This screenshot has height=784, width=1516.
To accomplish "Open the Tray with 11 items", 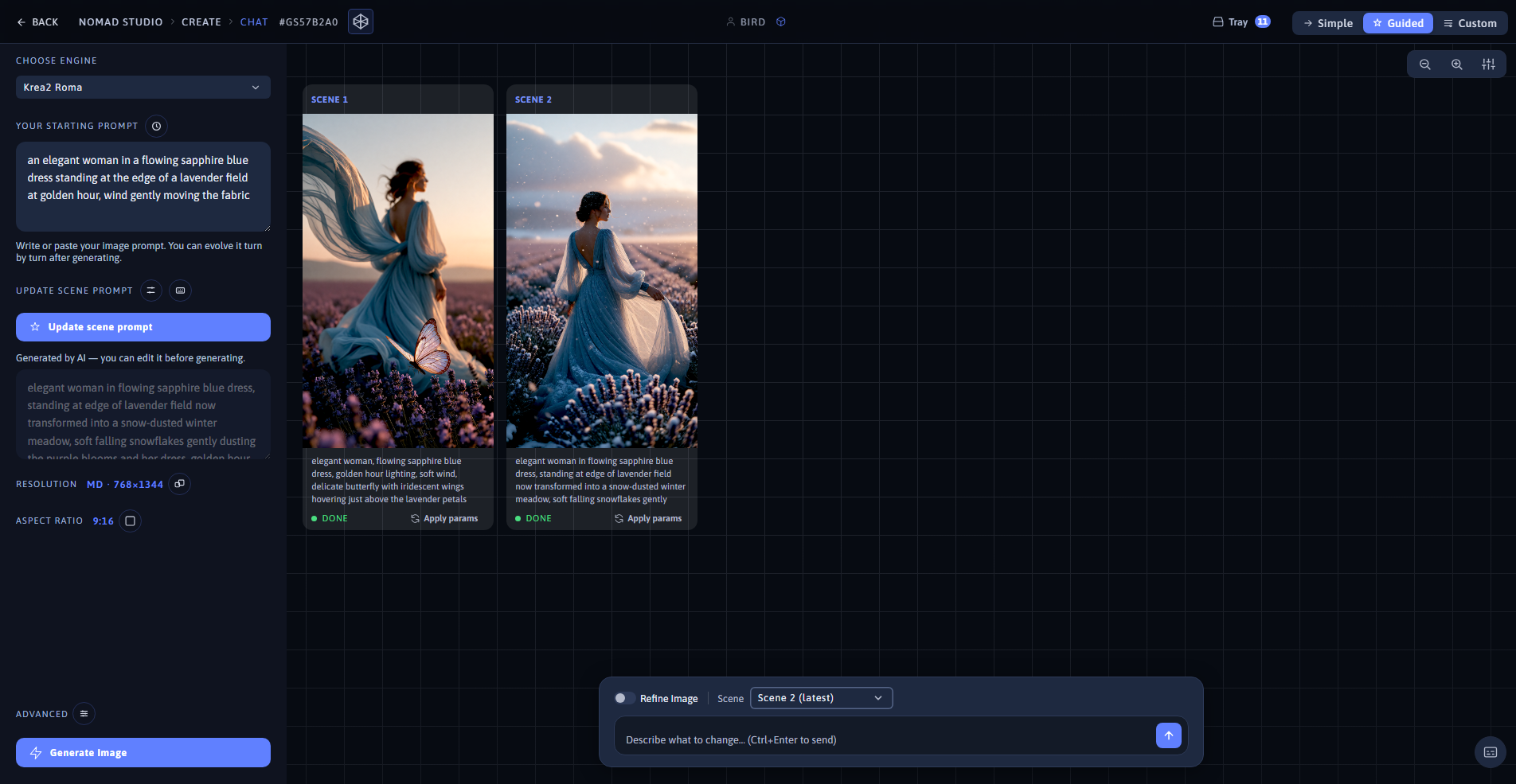I will coord(1241,22).
